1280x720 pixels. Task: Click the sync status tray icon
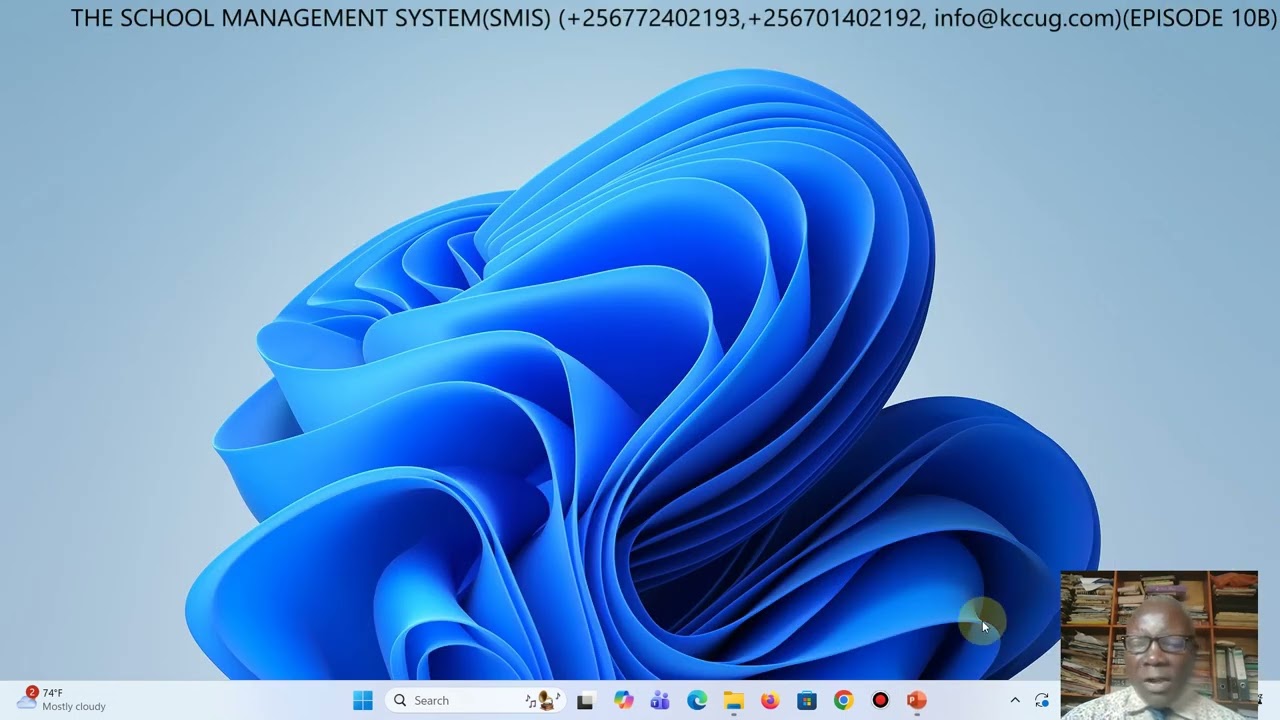(x=1042, y=701)
